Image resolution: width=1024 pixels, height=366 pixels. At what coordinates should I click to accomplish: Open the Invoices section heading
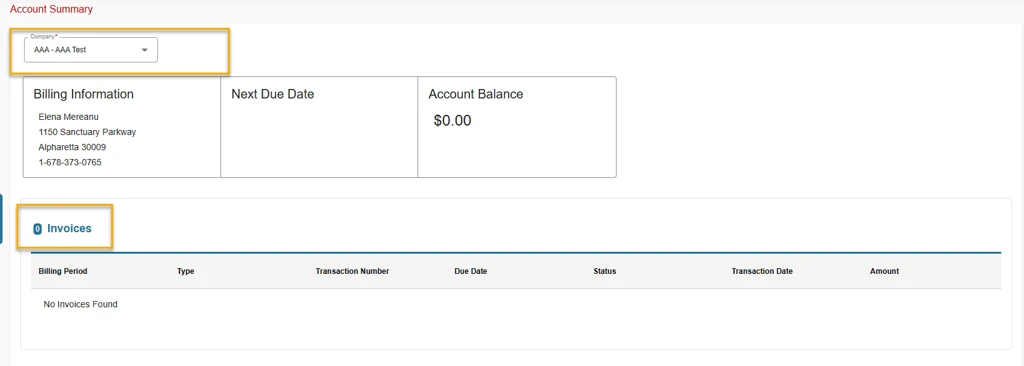tap(69, 229)
